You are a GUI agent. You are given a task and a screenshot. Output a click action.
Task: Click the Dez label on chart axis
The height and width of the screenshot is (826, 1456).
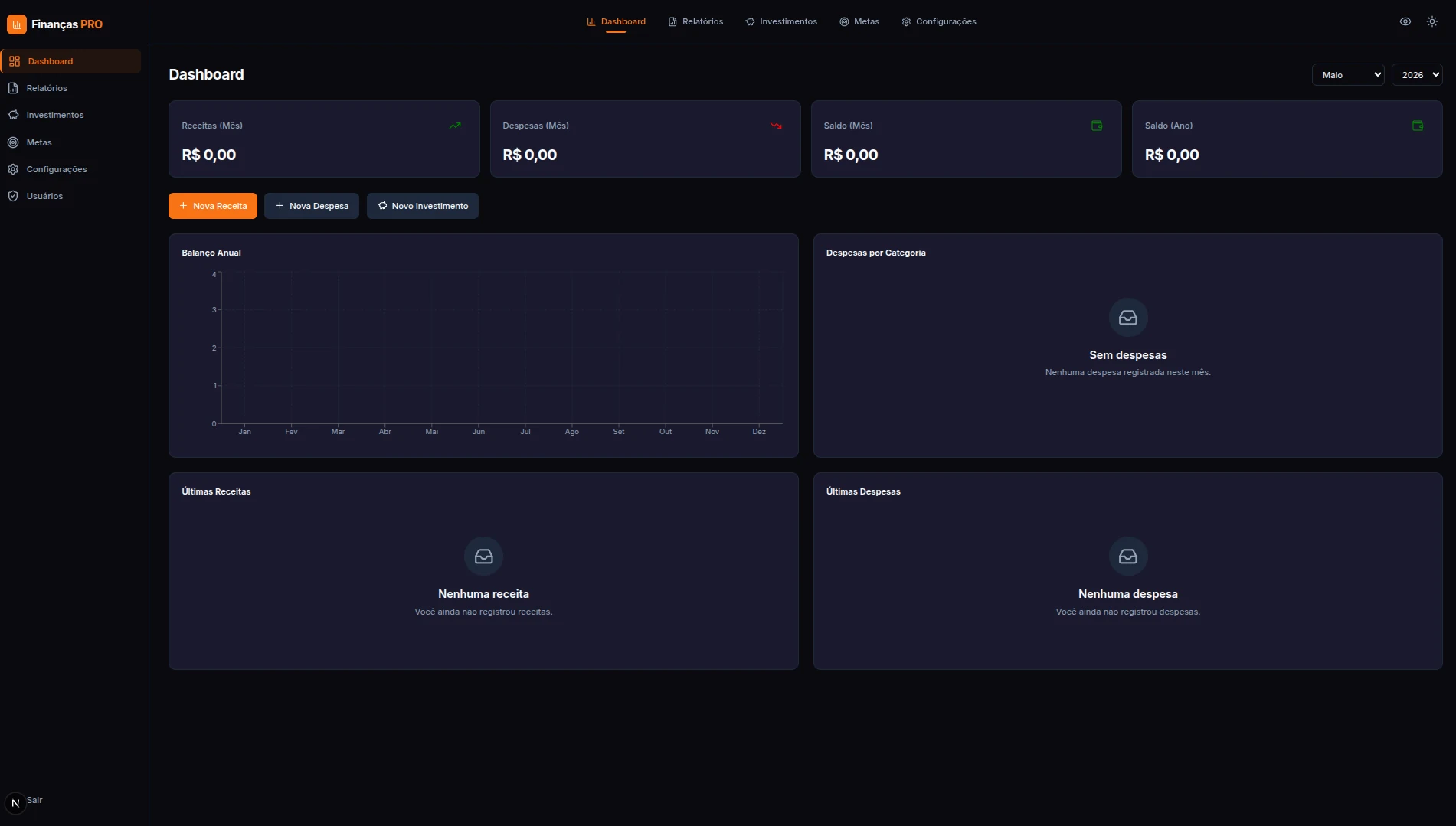tap(759, 432)
